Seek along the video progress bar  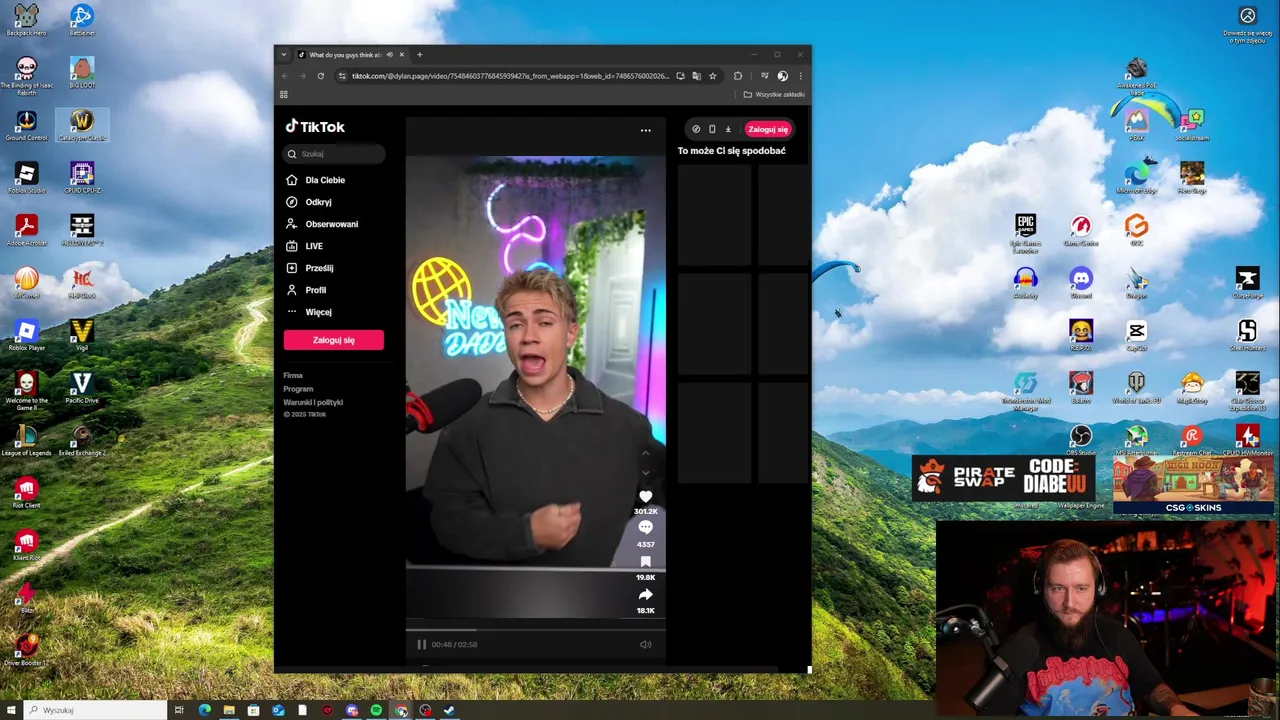[535, 630]
